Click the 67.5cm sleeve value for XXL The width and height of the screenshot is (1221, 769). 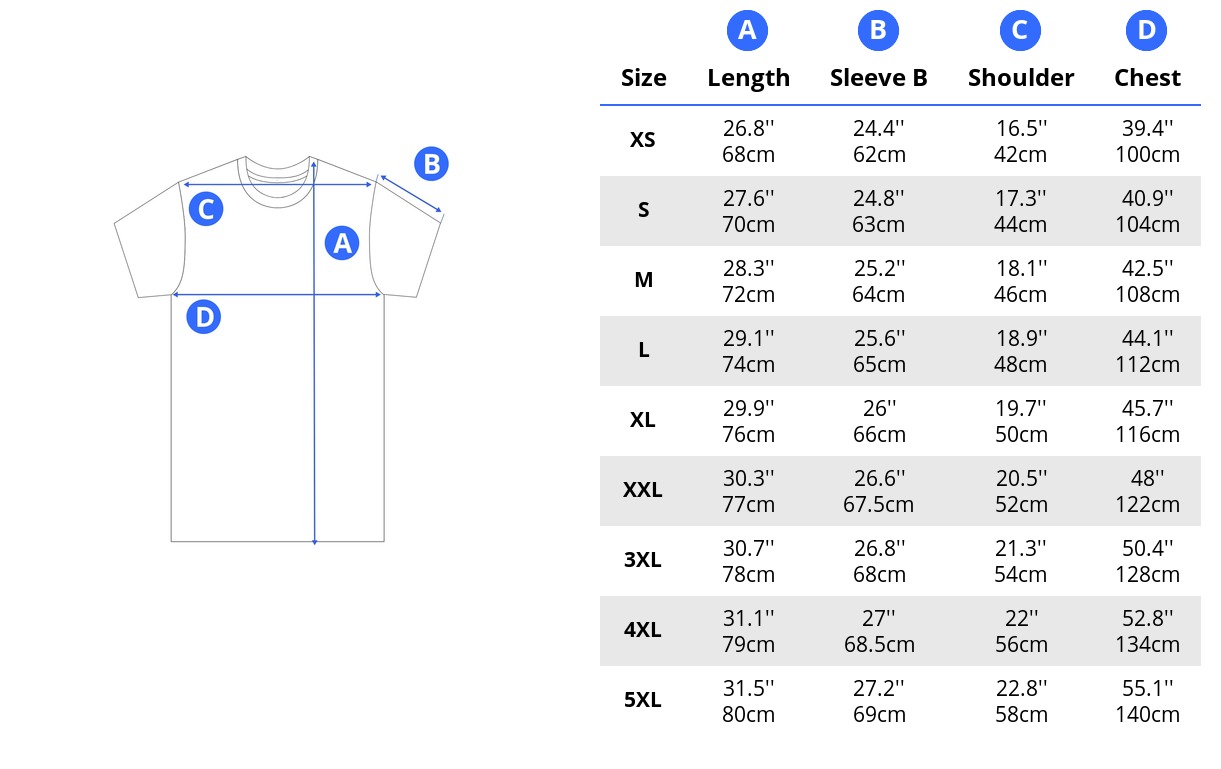878,504
